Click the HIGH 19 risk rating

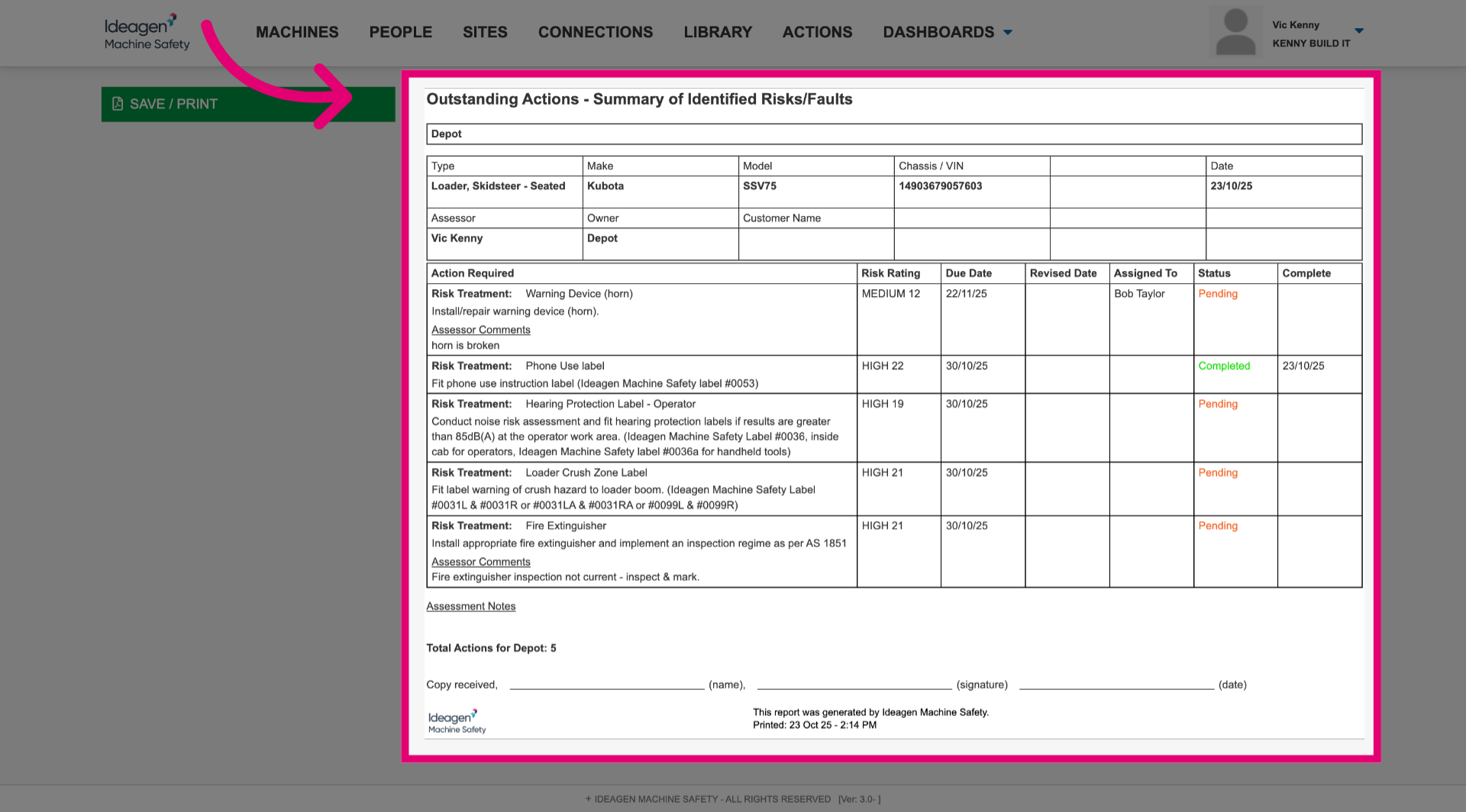pos(883,404)
